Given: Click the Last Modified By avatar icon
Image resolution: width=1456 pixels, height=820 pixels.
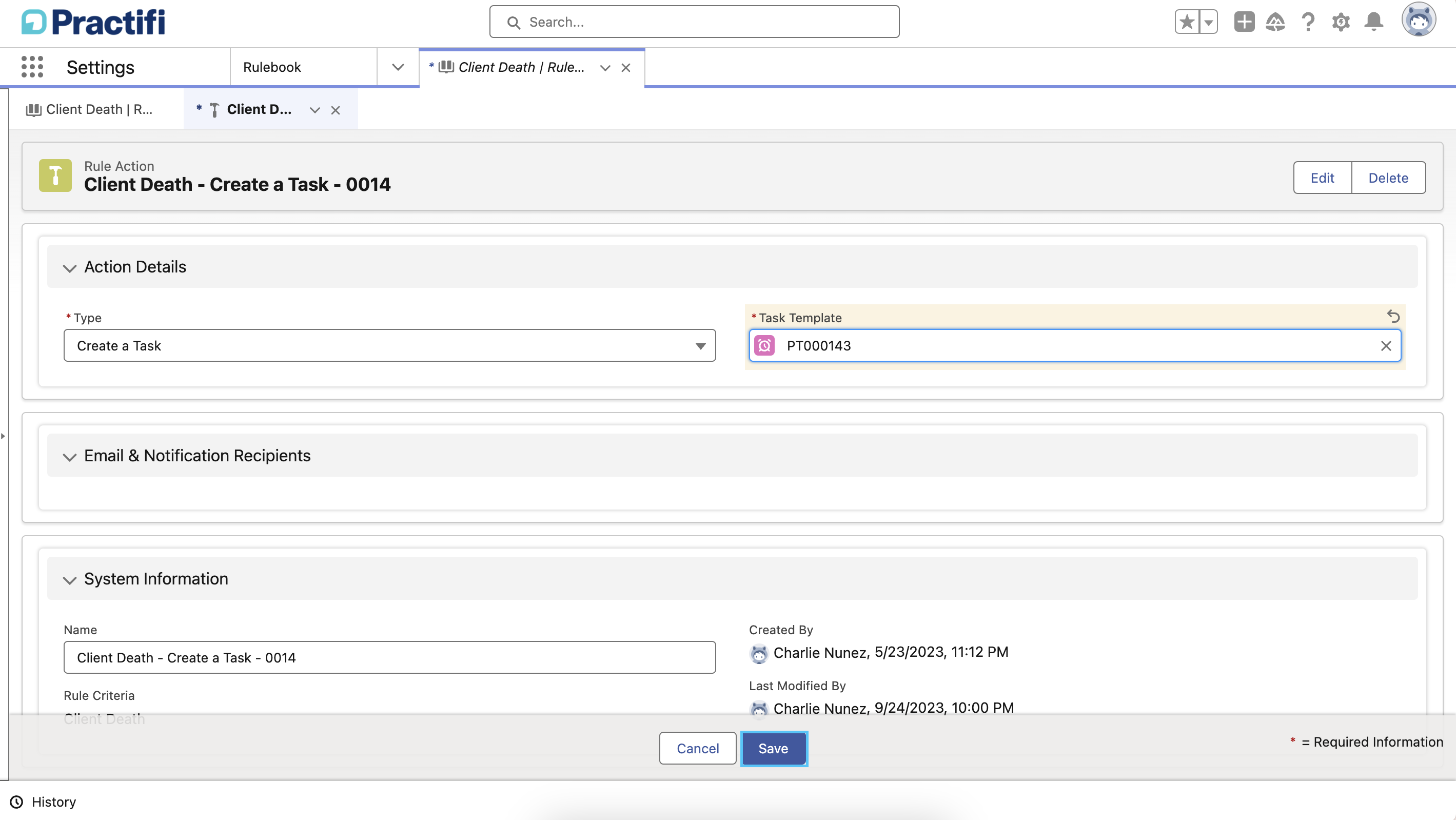Looking at the screenshot, I should click(758, 709).
